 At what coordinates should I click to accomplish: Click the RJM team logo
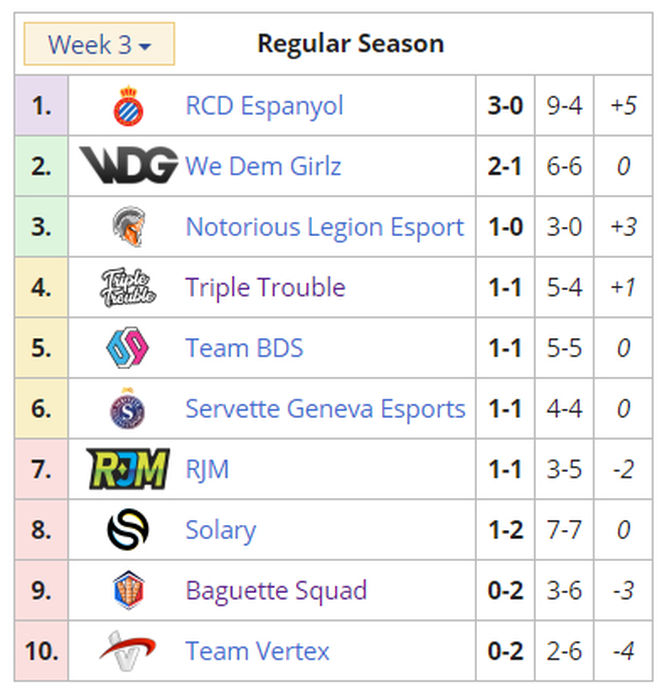pos(128,469)
